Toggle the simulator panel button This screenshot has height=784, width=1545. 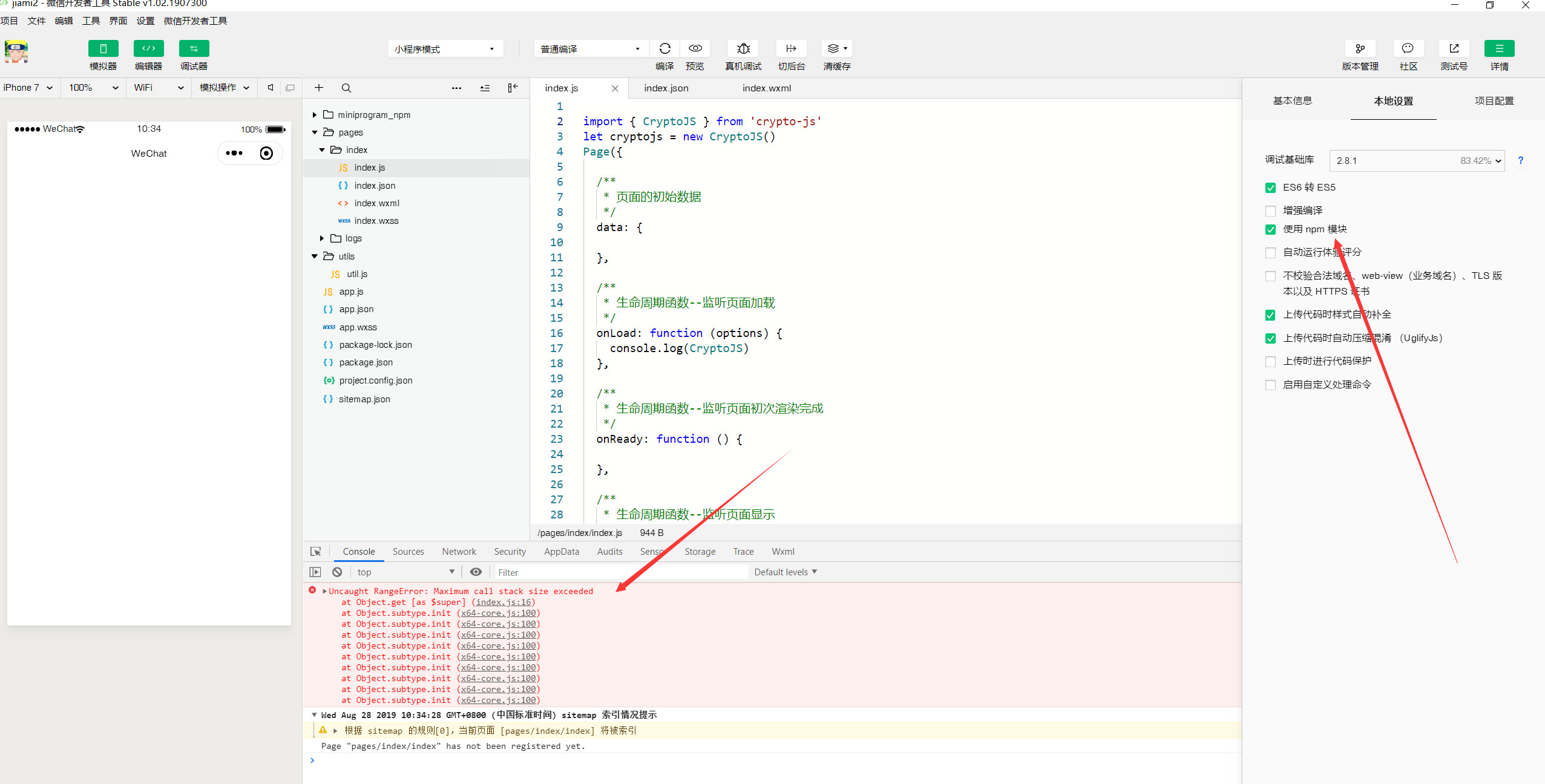tap(103, 48)
